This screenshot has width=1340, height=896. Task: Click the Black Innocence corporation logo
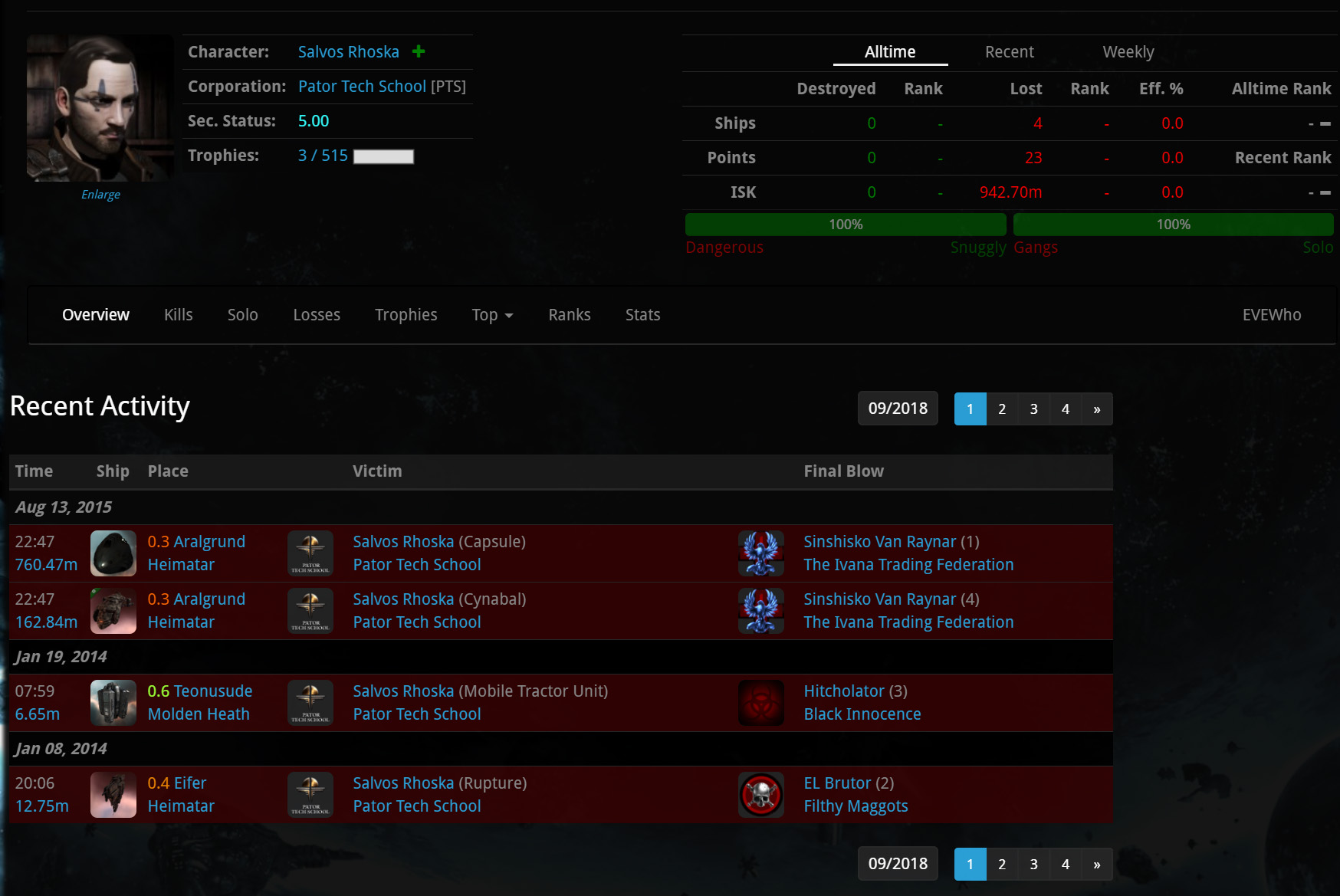761,703
